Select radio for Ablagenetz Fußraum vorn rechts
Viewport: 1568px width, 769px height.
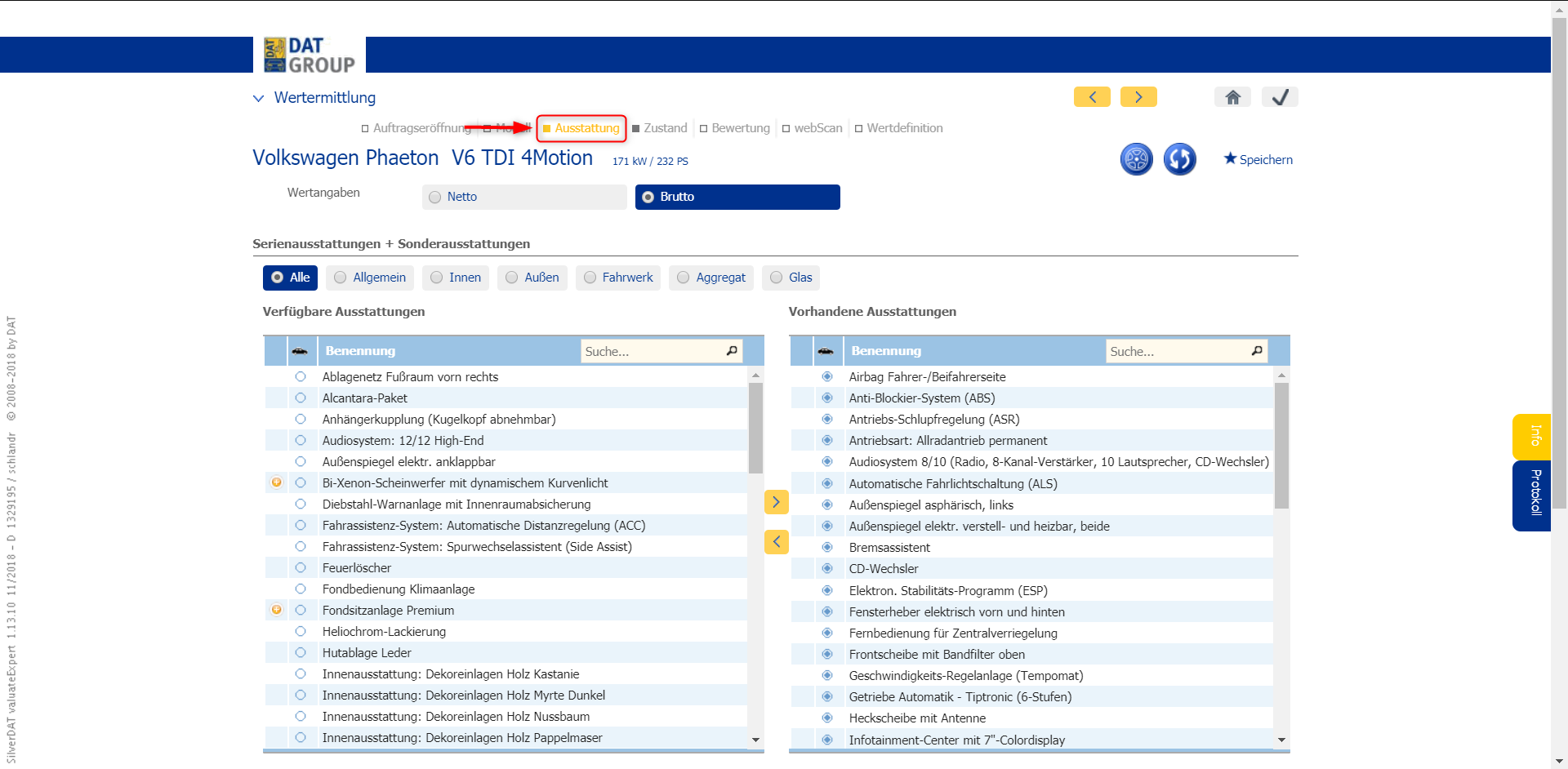point(301,376)
